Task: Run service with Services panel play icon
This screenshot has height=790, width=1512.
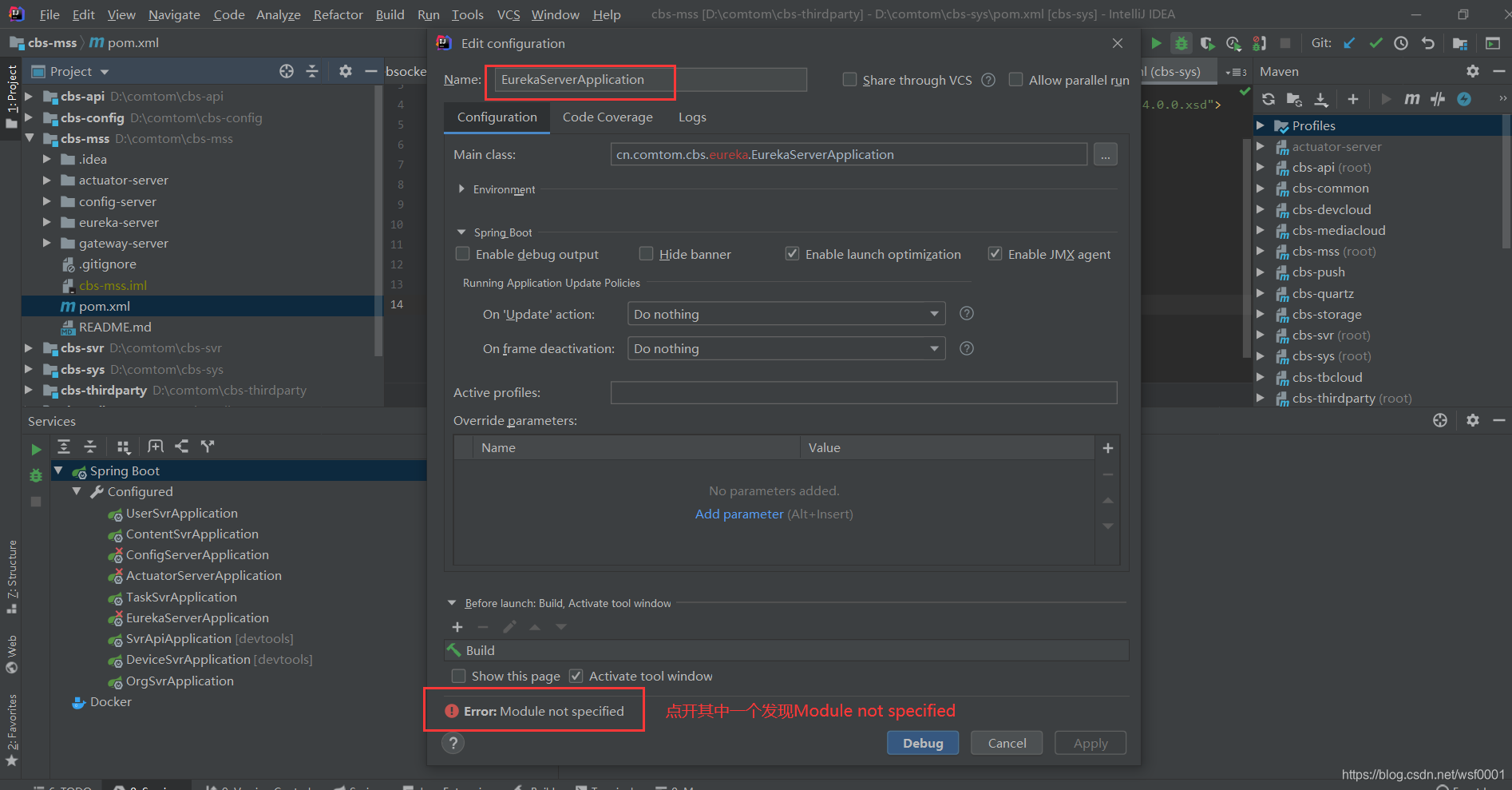Action: 36,450
